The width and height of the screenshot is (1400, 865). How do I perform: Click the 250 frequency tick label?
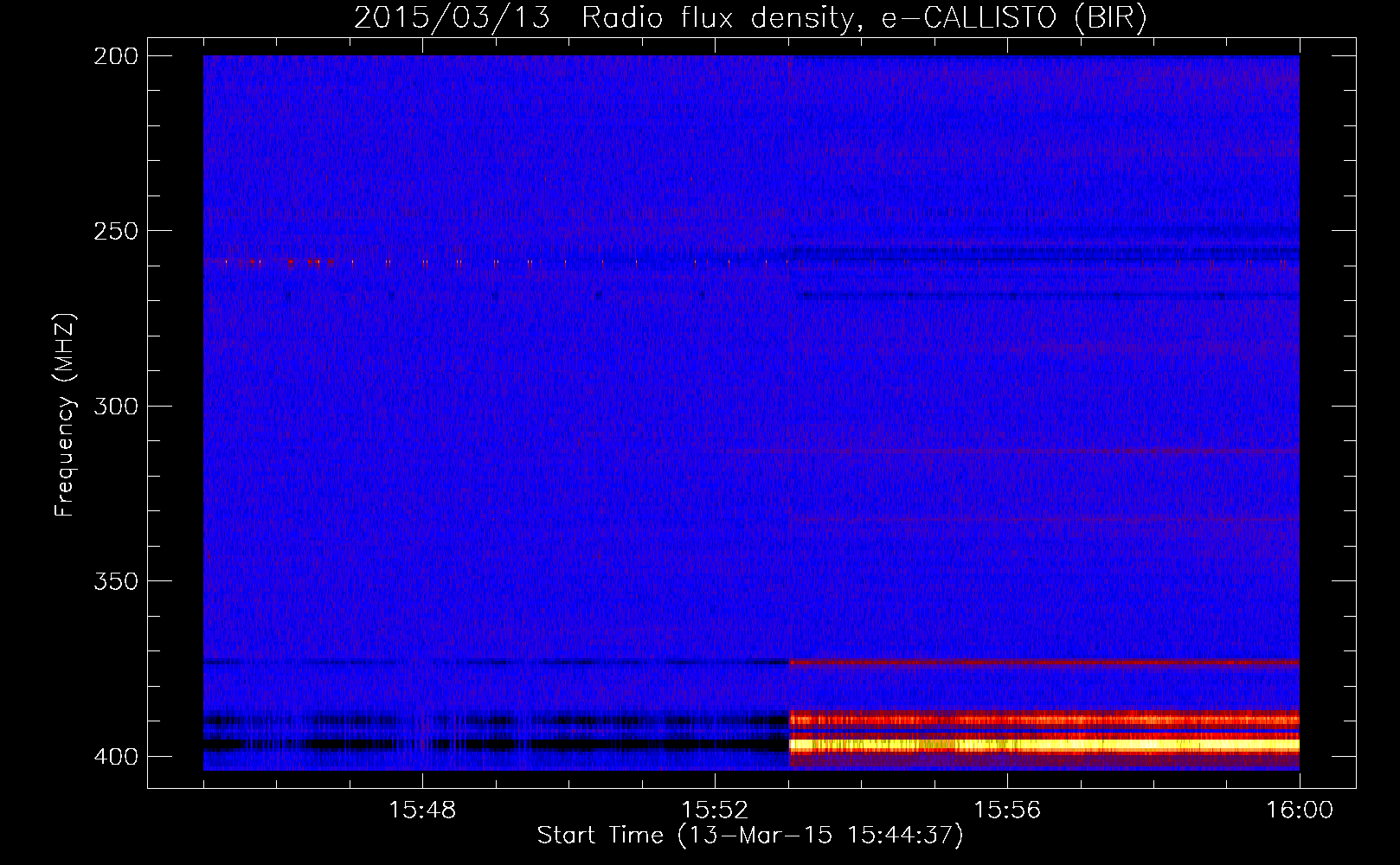(x=116, y=231)
